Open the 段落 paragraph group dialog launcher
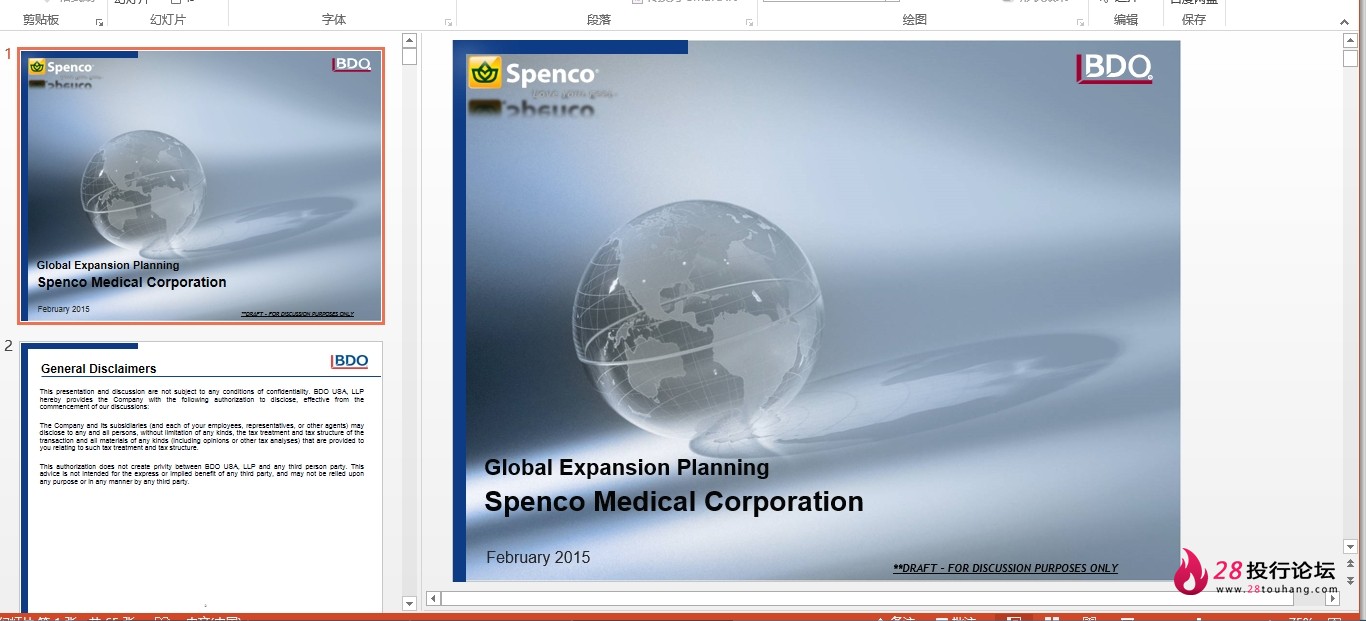This screenshot has height=621, width=1366. pos(749,22)
